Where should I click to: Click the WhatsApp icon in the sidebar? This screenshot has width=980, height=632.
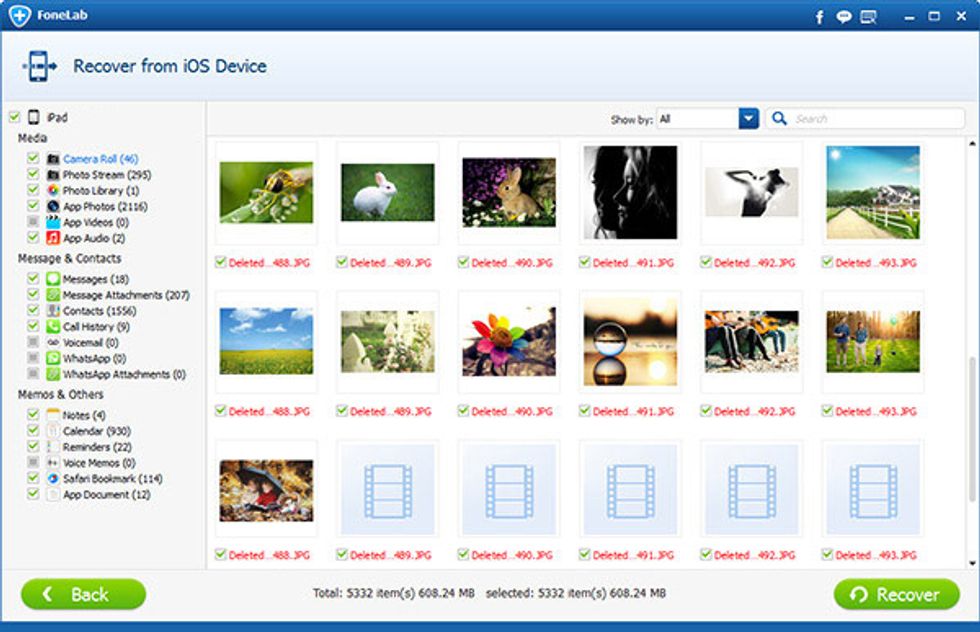tap(53, 358)
